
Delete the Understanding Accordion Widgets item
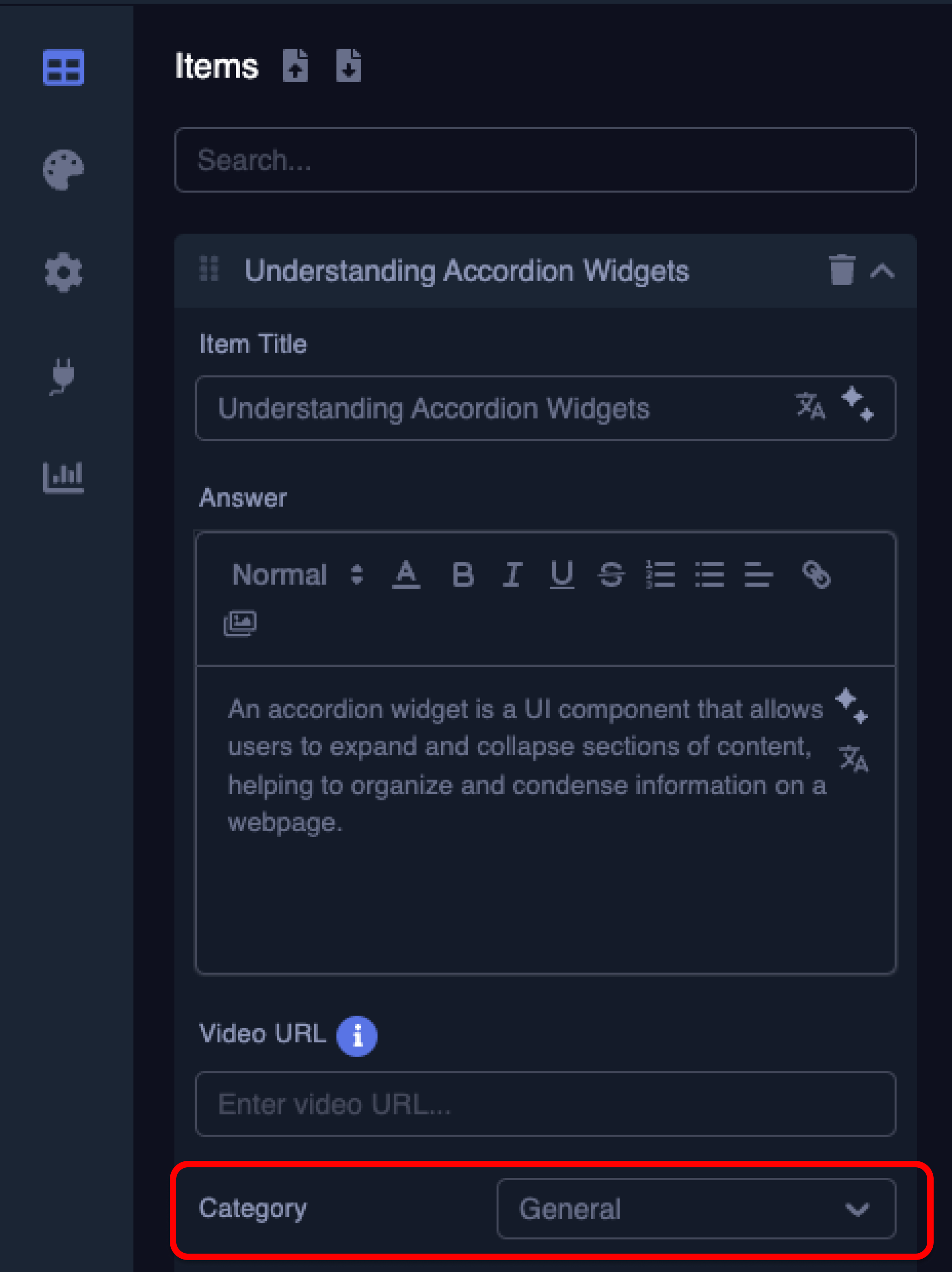tap(842, 270)
